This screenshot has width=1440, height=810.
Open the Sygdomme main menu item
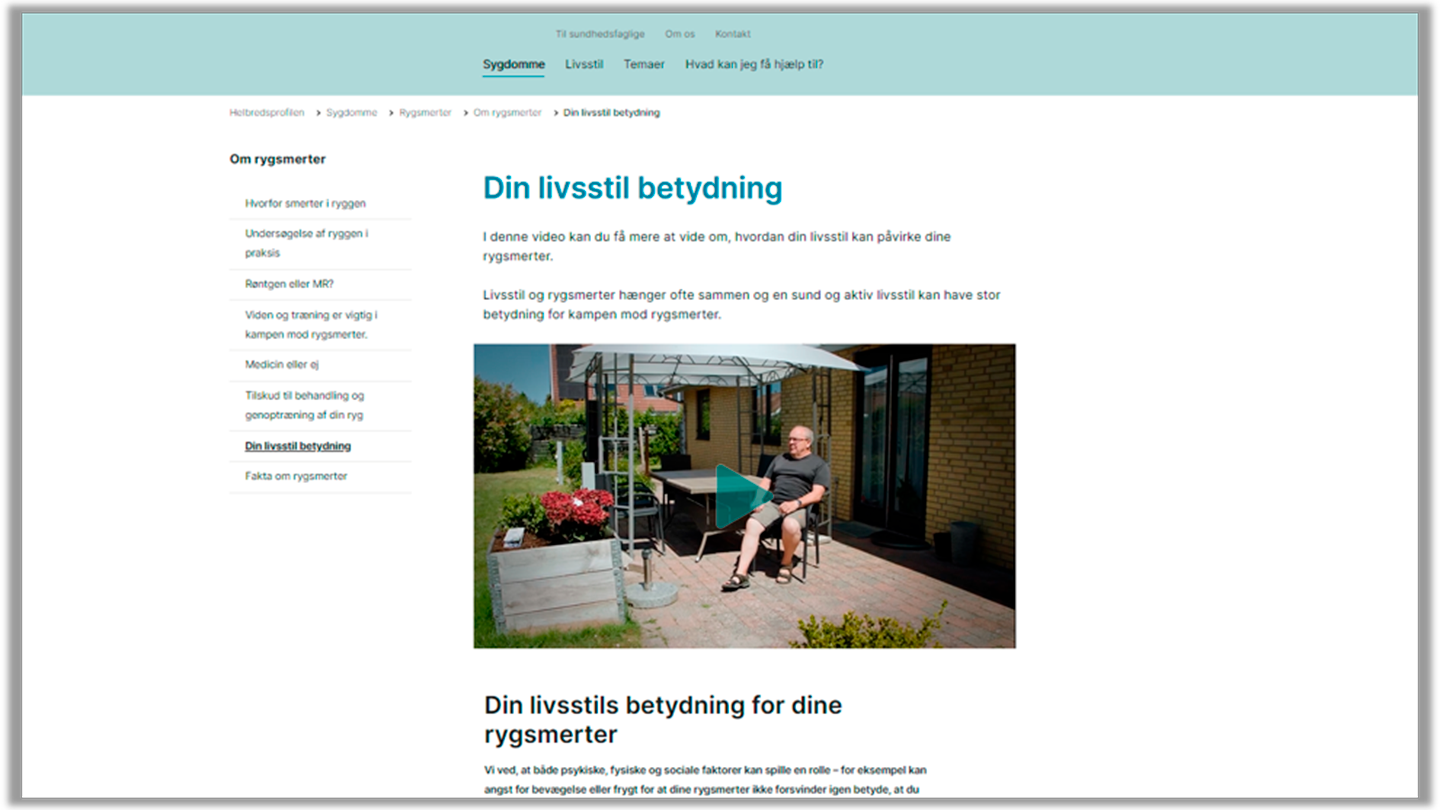[513, 65]
